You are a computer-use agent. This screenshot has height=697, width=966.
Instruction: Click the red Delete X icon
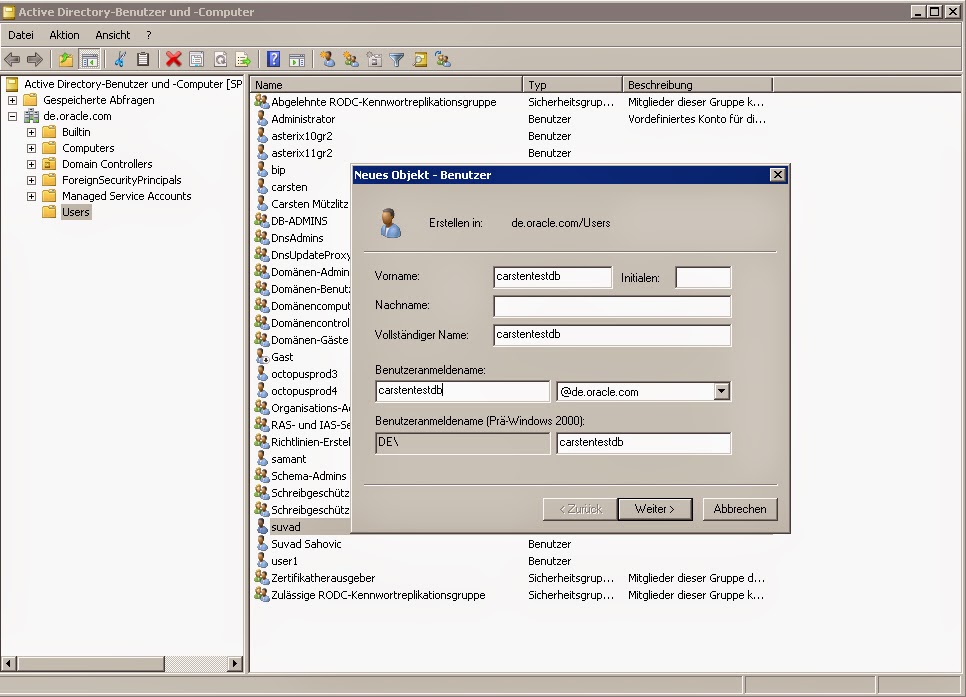pos(174,60)
